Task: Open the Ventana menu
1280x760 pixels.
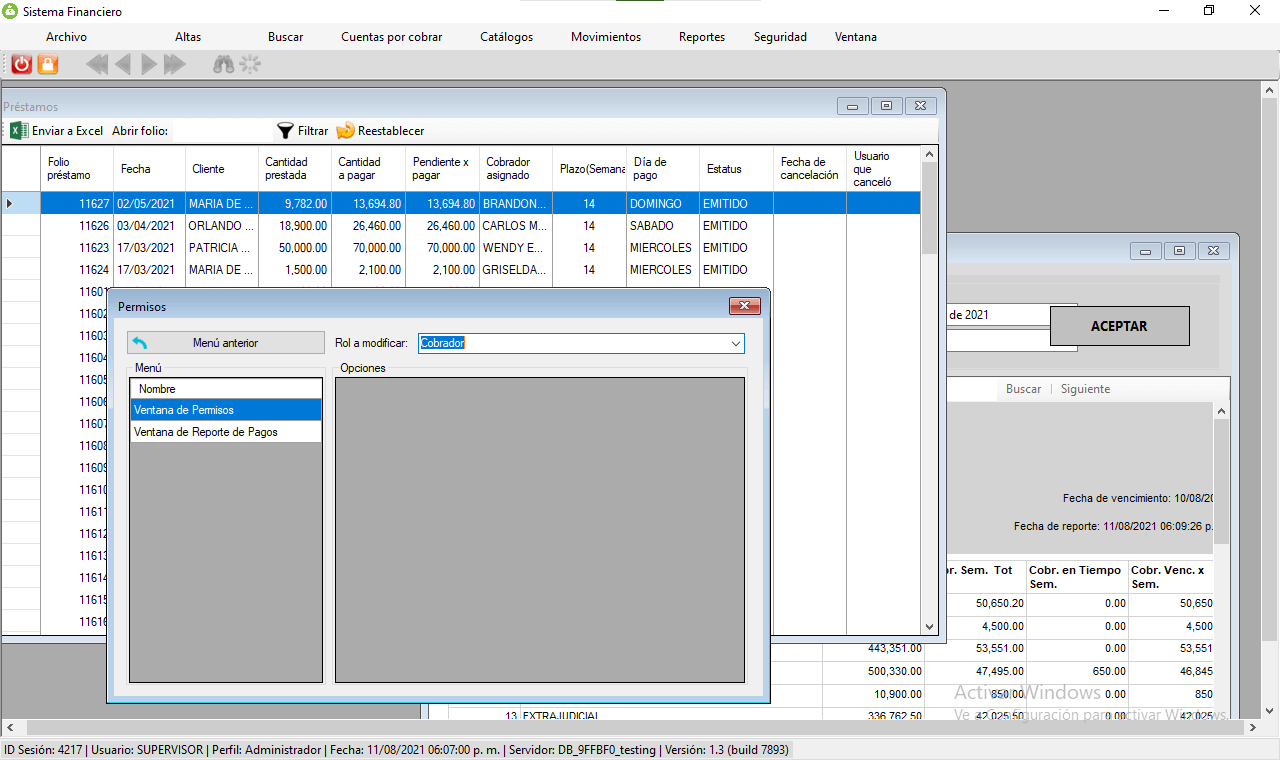Action: pyautogui.click(x=856, y=37)
